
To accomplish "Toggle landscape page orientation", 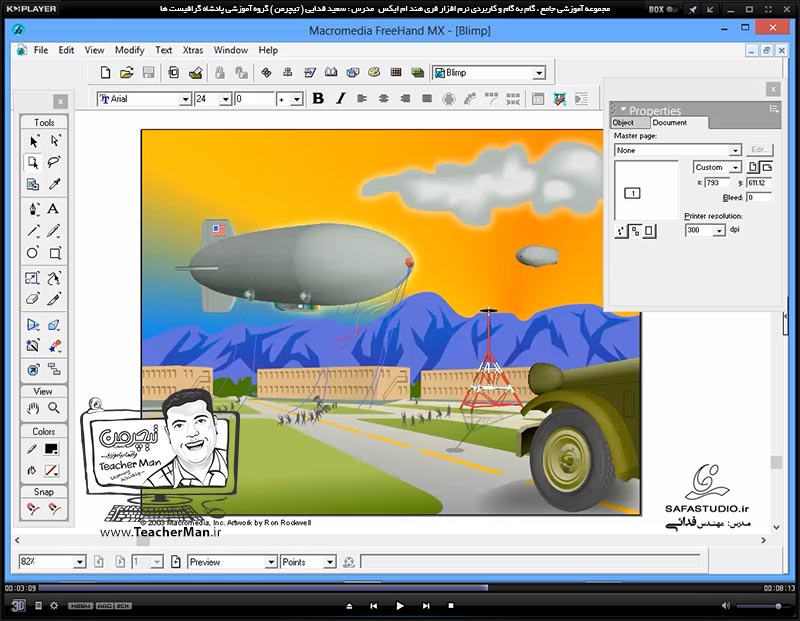I will tap(766, 167).
